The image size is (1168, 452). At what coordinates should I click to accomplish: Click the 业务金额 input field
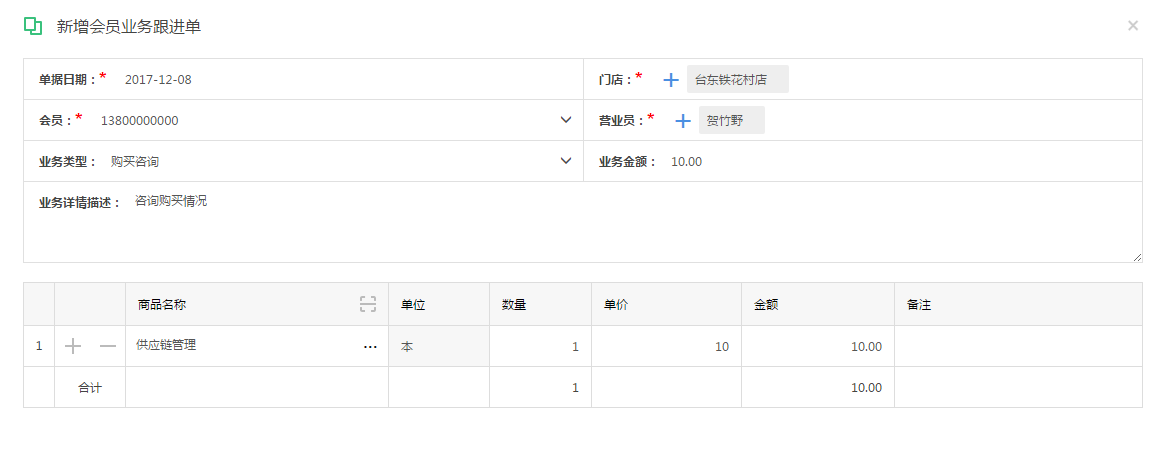pos(900,162)
